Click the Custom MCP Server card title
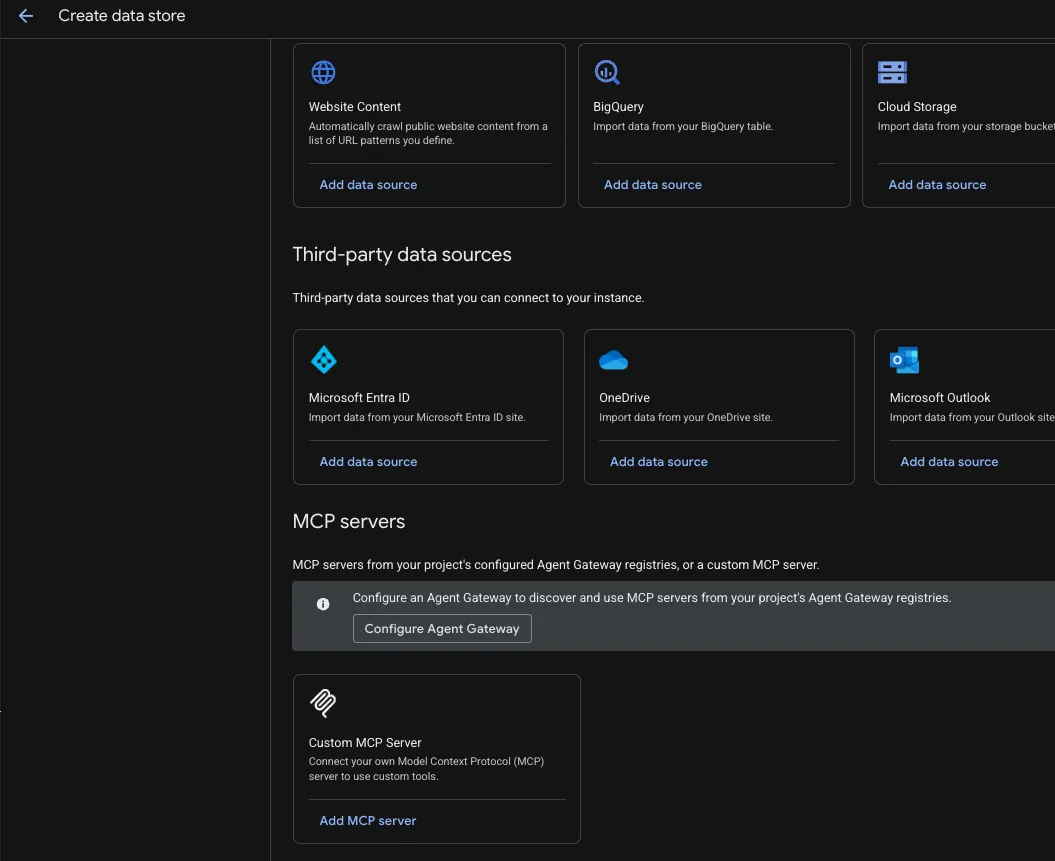 (x=365, y=743)
